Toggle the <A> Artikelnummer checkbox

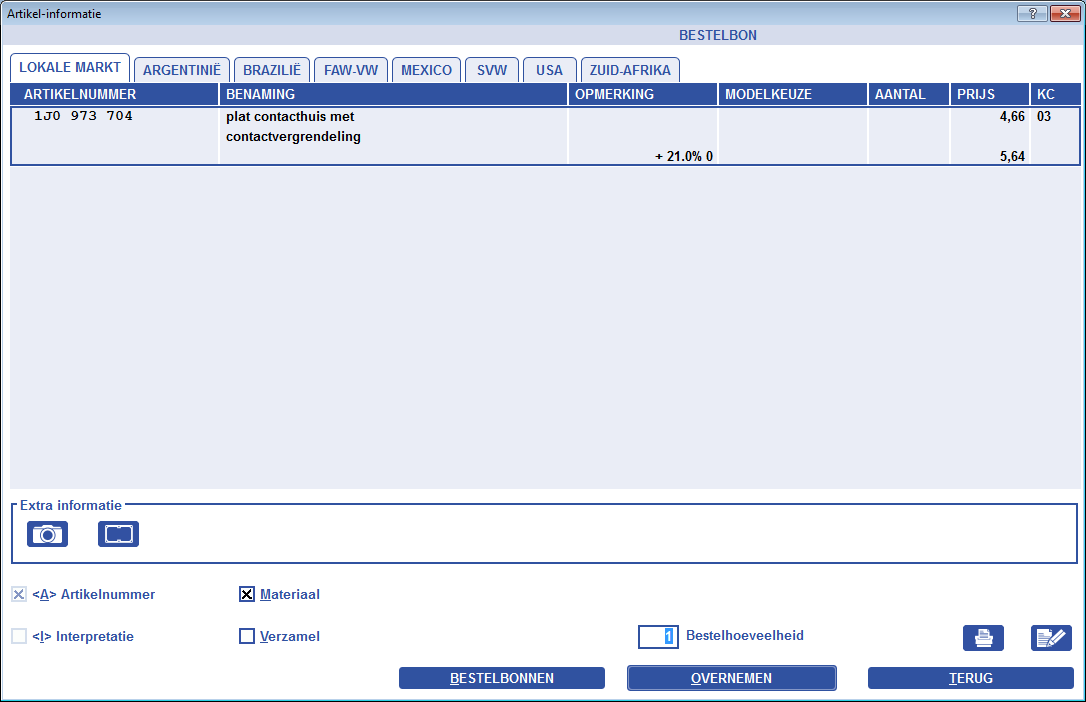(20, 595)
